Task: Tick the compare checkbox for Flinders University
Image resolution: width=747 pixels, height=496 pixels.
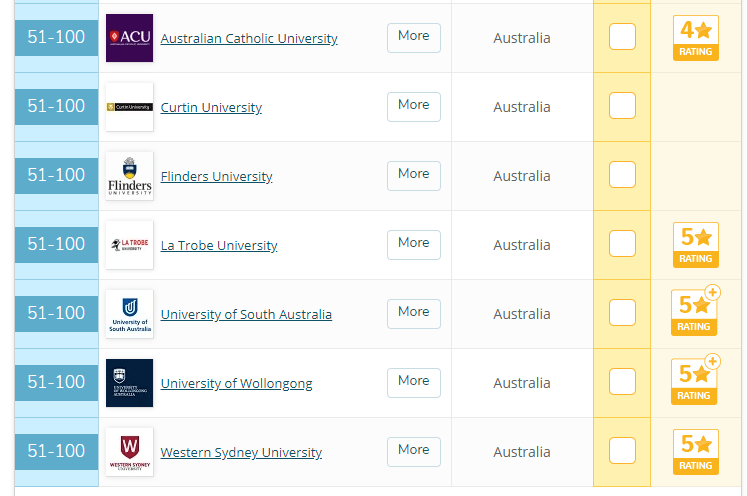Action: coord(622,174)
